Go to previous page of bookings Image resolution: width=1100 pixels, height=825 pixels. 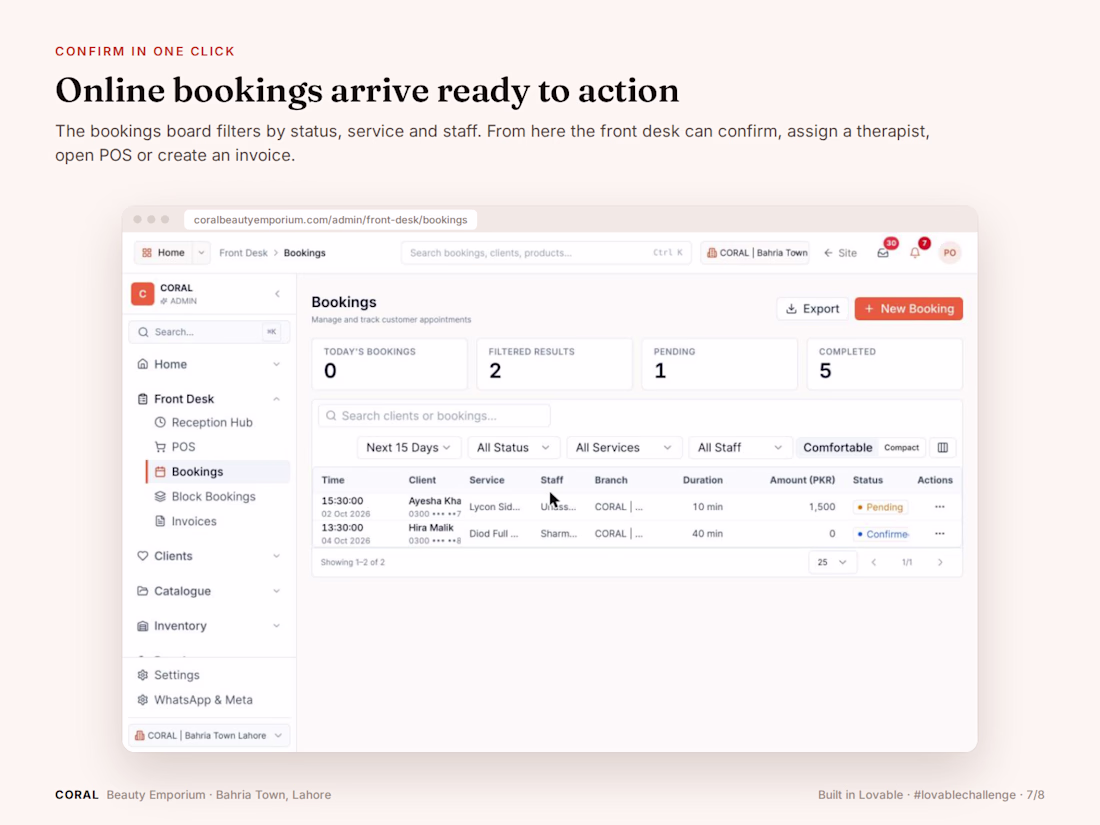click(x=873, y=562)
